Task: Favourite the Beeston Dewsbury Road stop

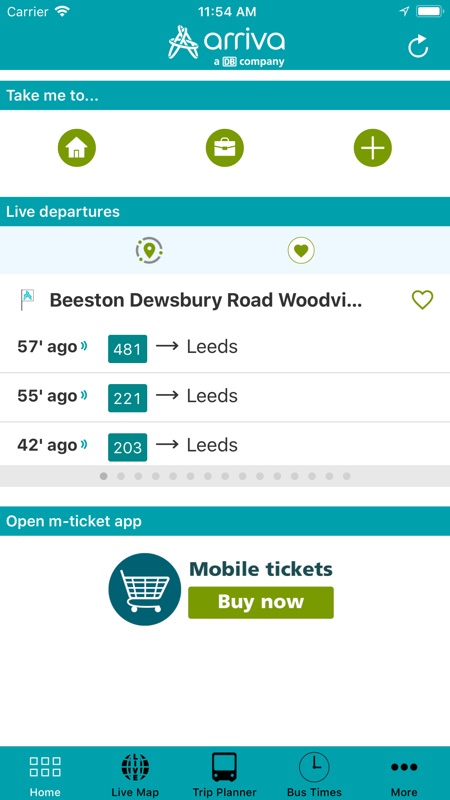Action: pyautogui.click(x=422, y=299)
